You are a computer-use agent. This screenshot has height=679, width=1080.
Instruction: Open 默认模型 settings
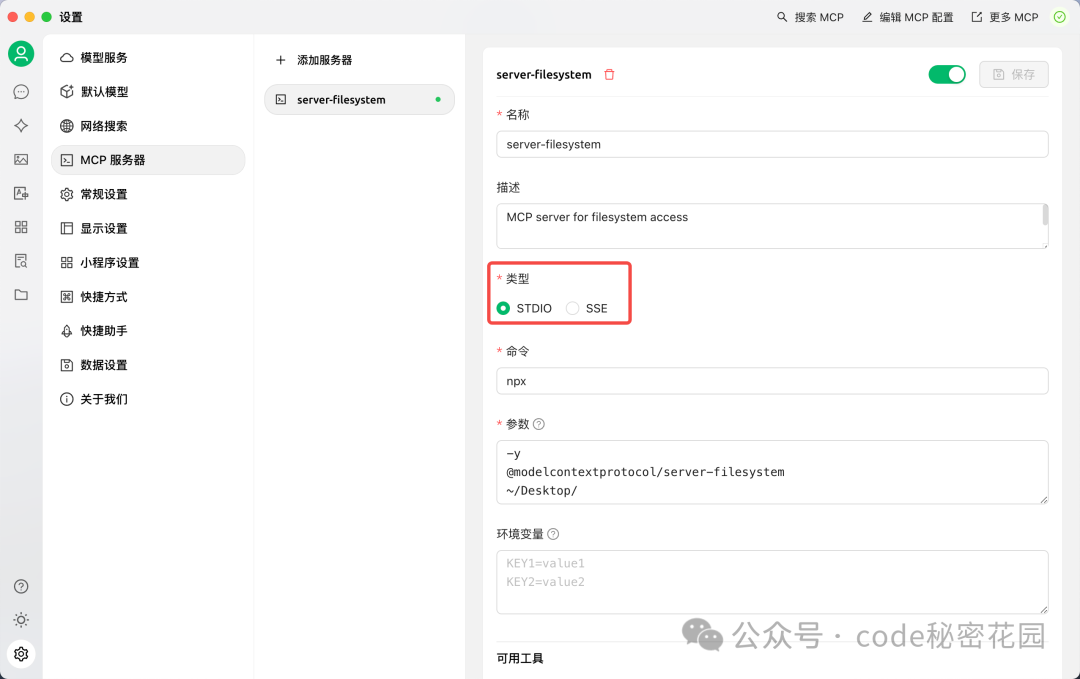point(148,92)
